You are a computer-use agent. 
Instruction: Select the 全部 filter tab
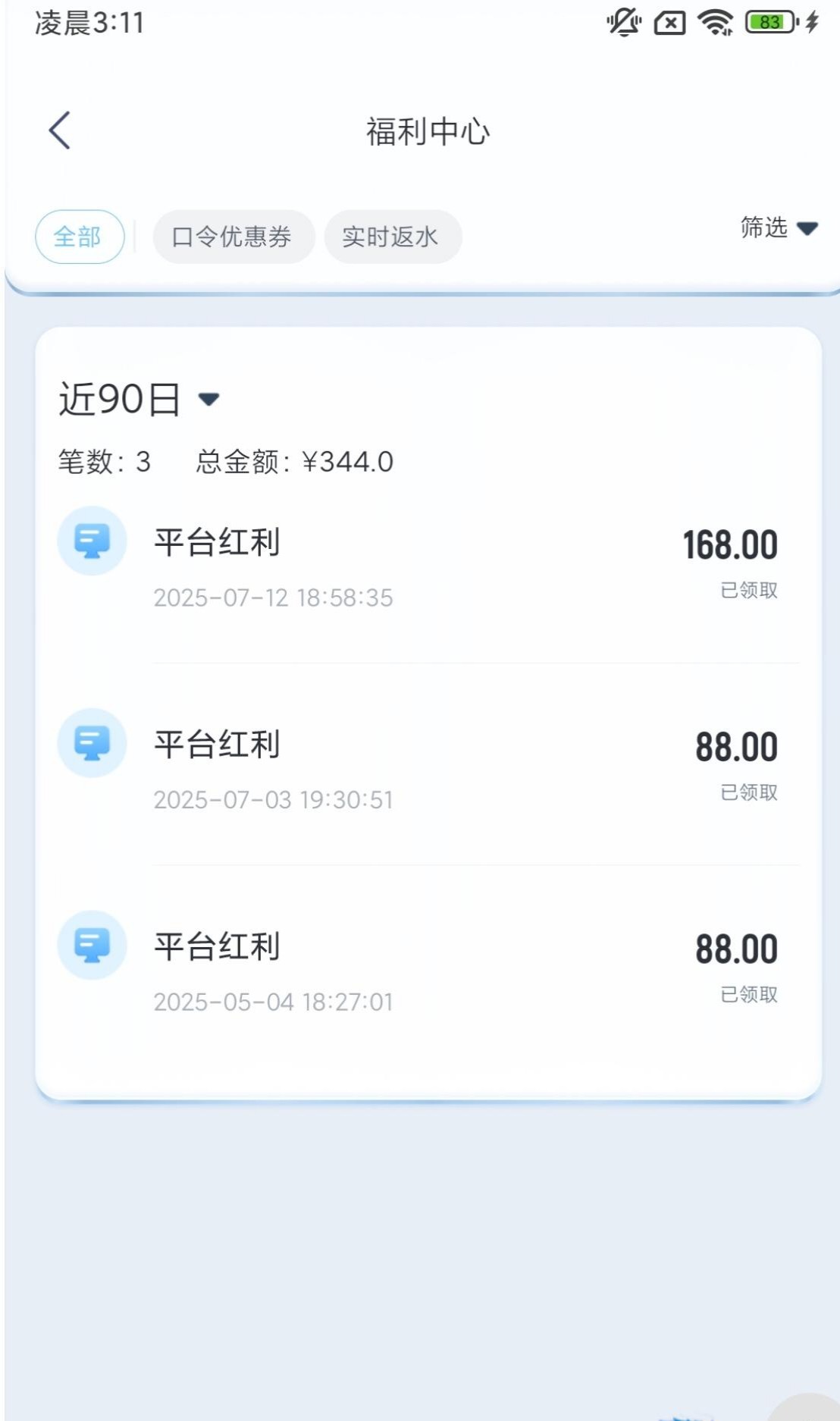(79, 237)
